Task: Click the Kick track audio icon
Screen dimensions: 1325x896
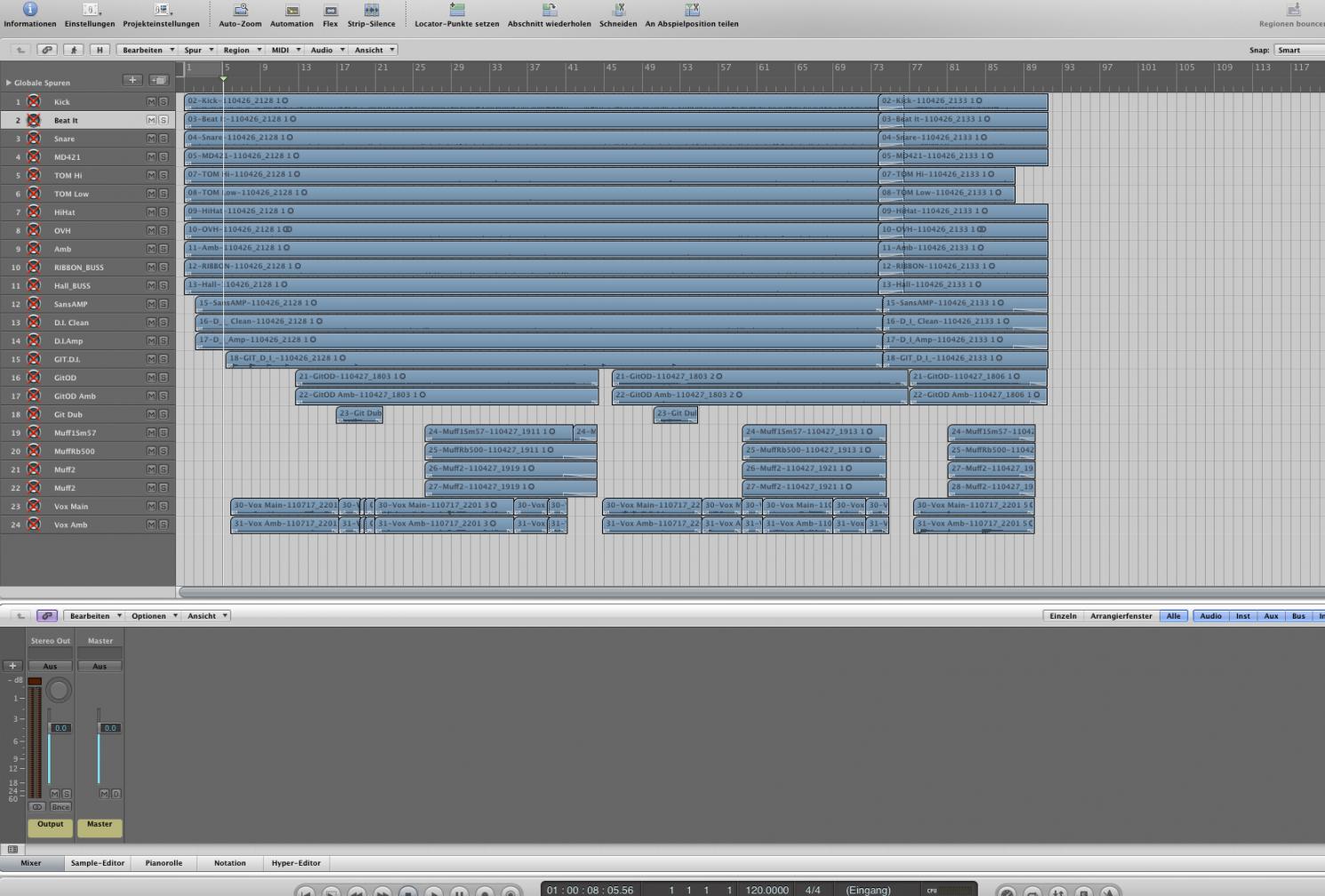Action: click(x=34, y=101)
